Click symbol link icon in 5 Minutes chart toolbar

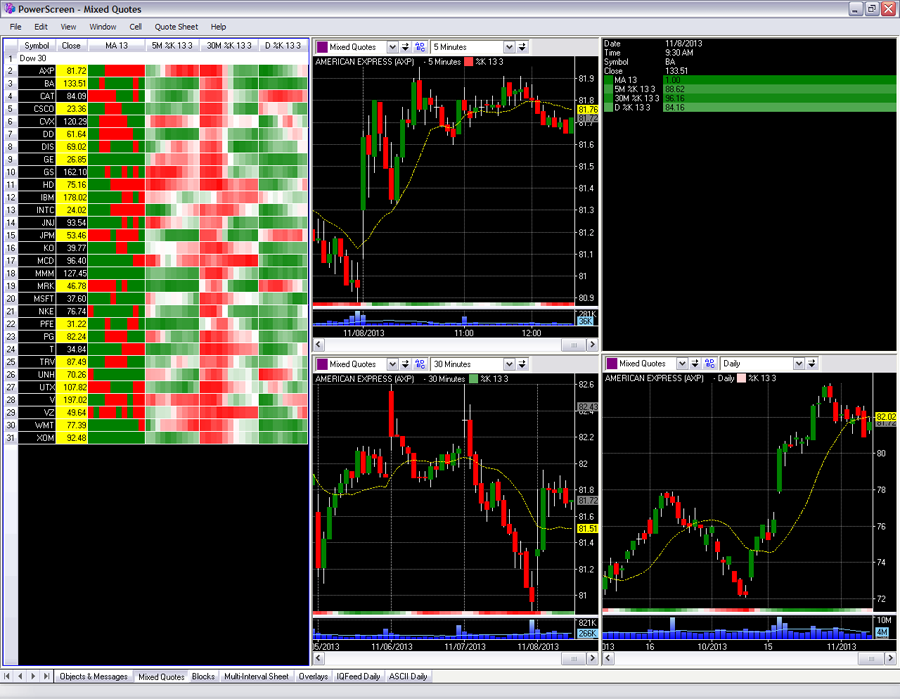click(x=420, y=47)
